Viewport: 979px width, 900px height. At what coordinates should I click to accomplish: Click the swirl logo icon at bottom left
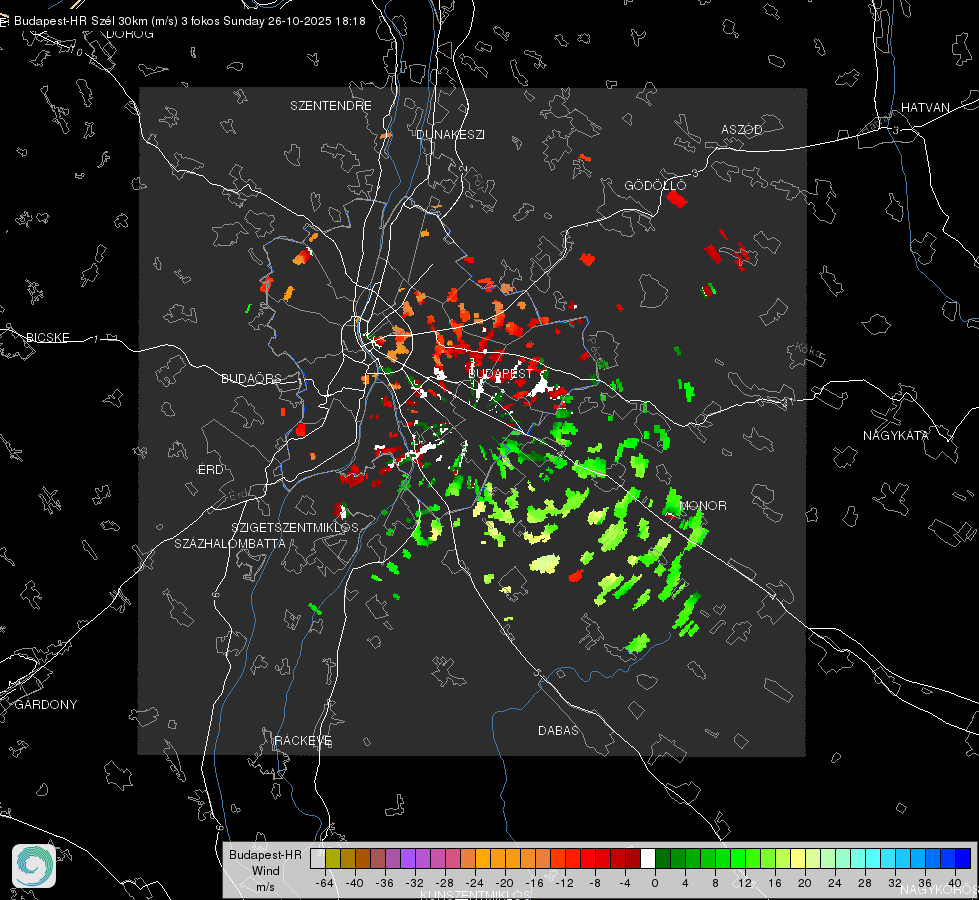34,866
